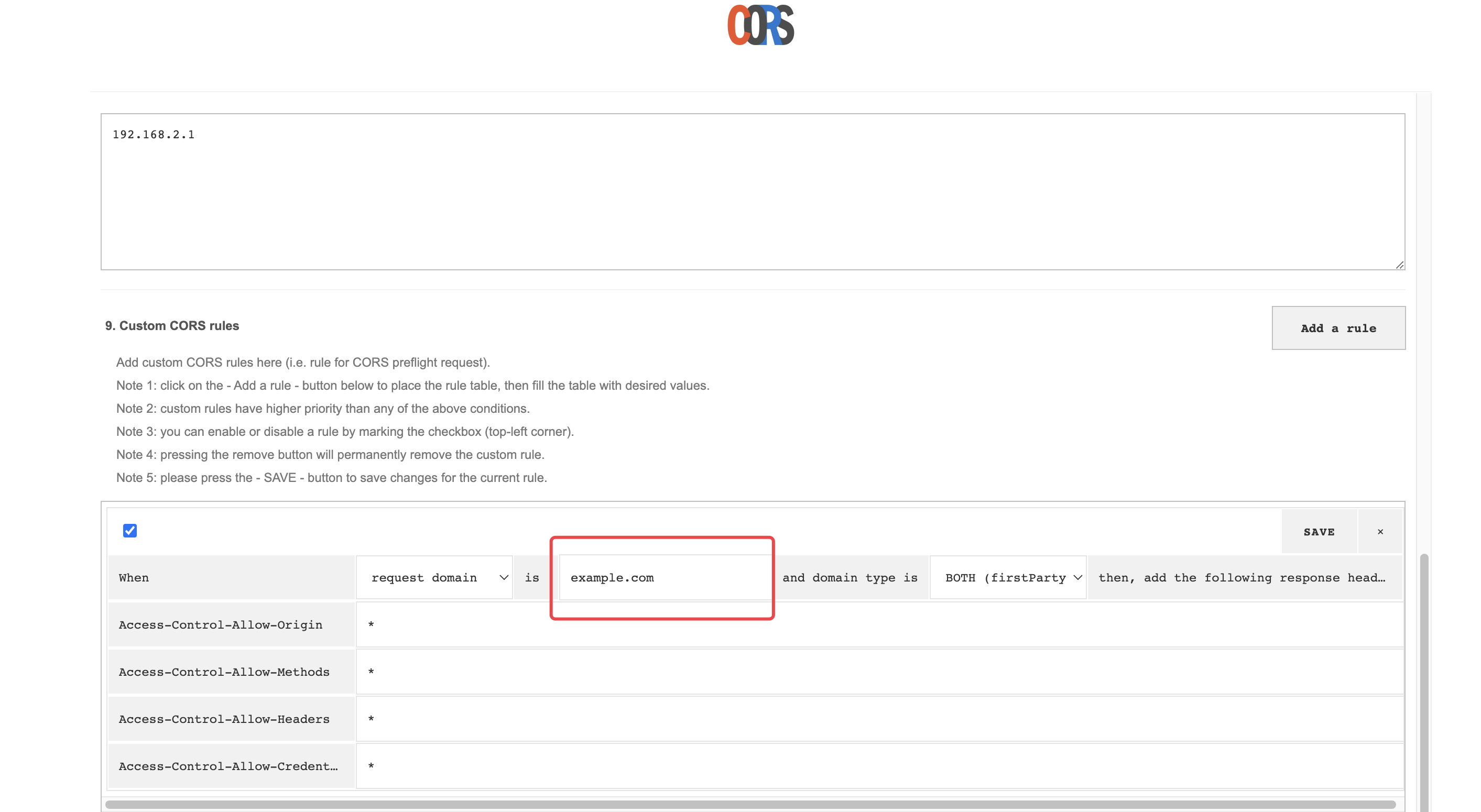Click the Note 5 SAVE button line
This screenshot has width=1481, height=812.
(331, 478)
